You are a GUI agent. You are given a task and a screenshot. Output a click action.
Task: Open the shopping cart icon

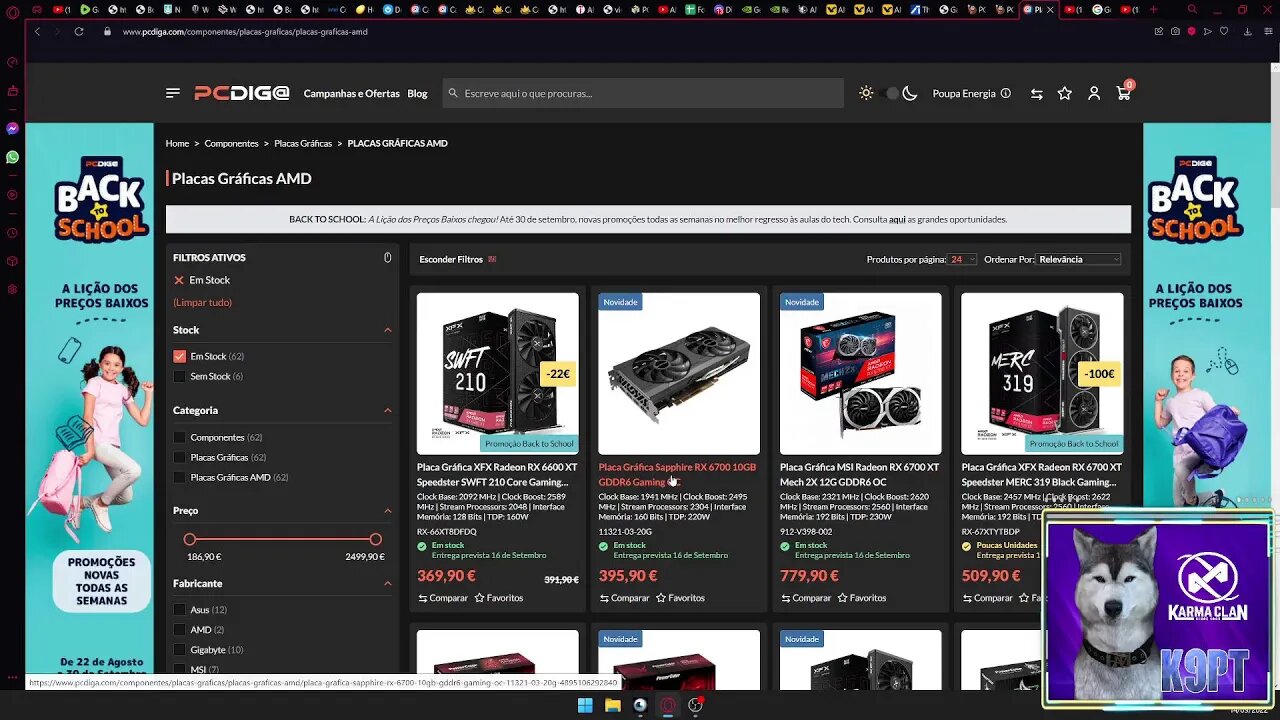pos(1123,93)
